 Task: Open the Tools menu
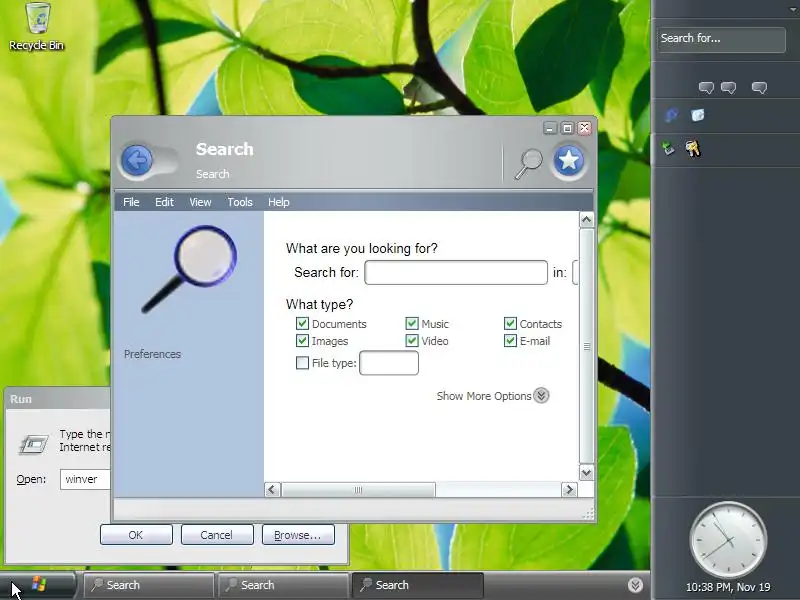coord(240,202)
